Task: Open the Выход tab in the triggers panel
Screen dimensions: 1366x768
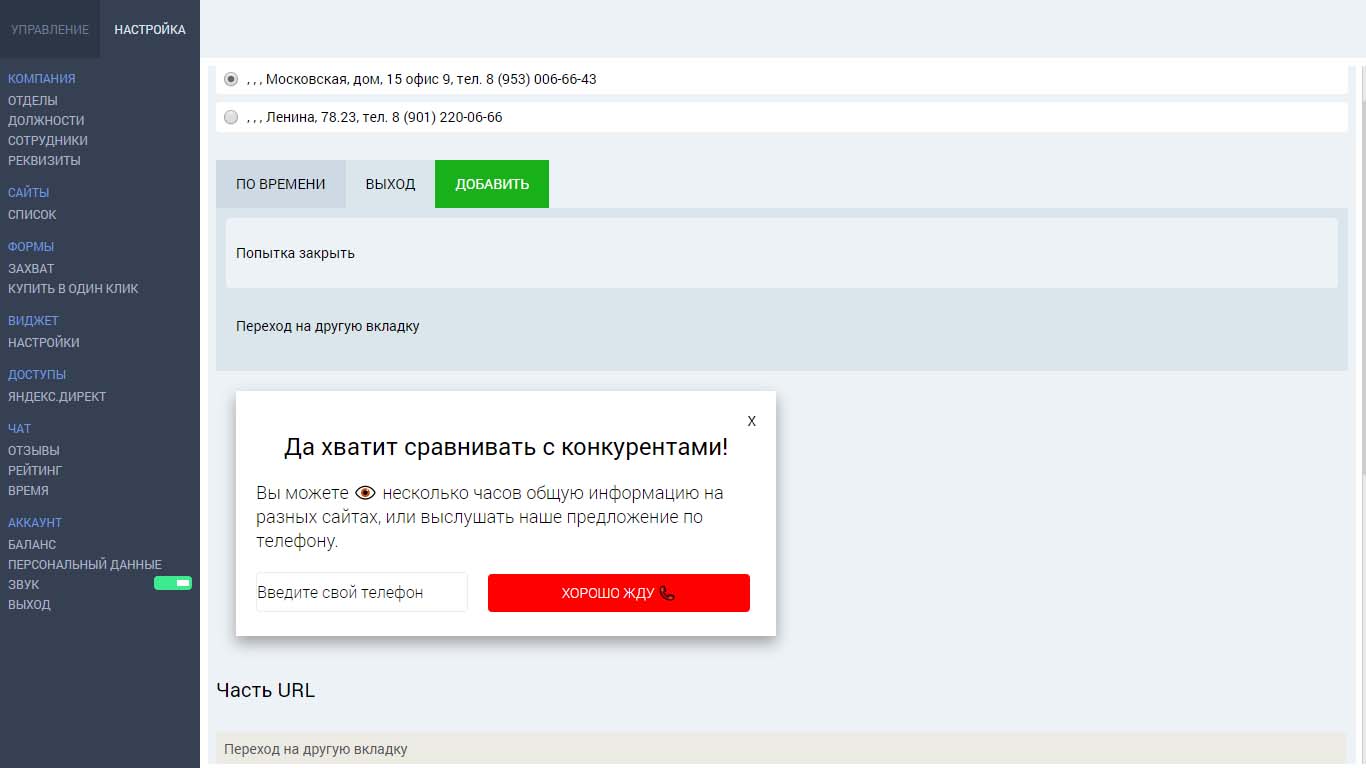Action: tap(390, 184)
